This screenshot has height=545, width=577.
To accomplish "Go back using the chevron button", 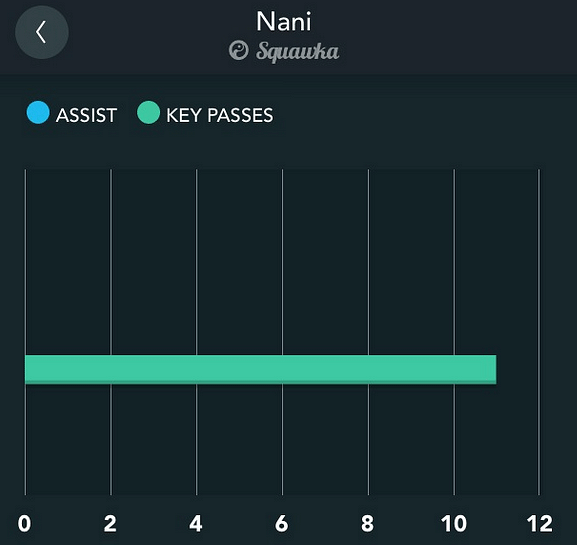I will [42, 32].
